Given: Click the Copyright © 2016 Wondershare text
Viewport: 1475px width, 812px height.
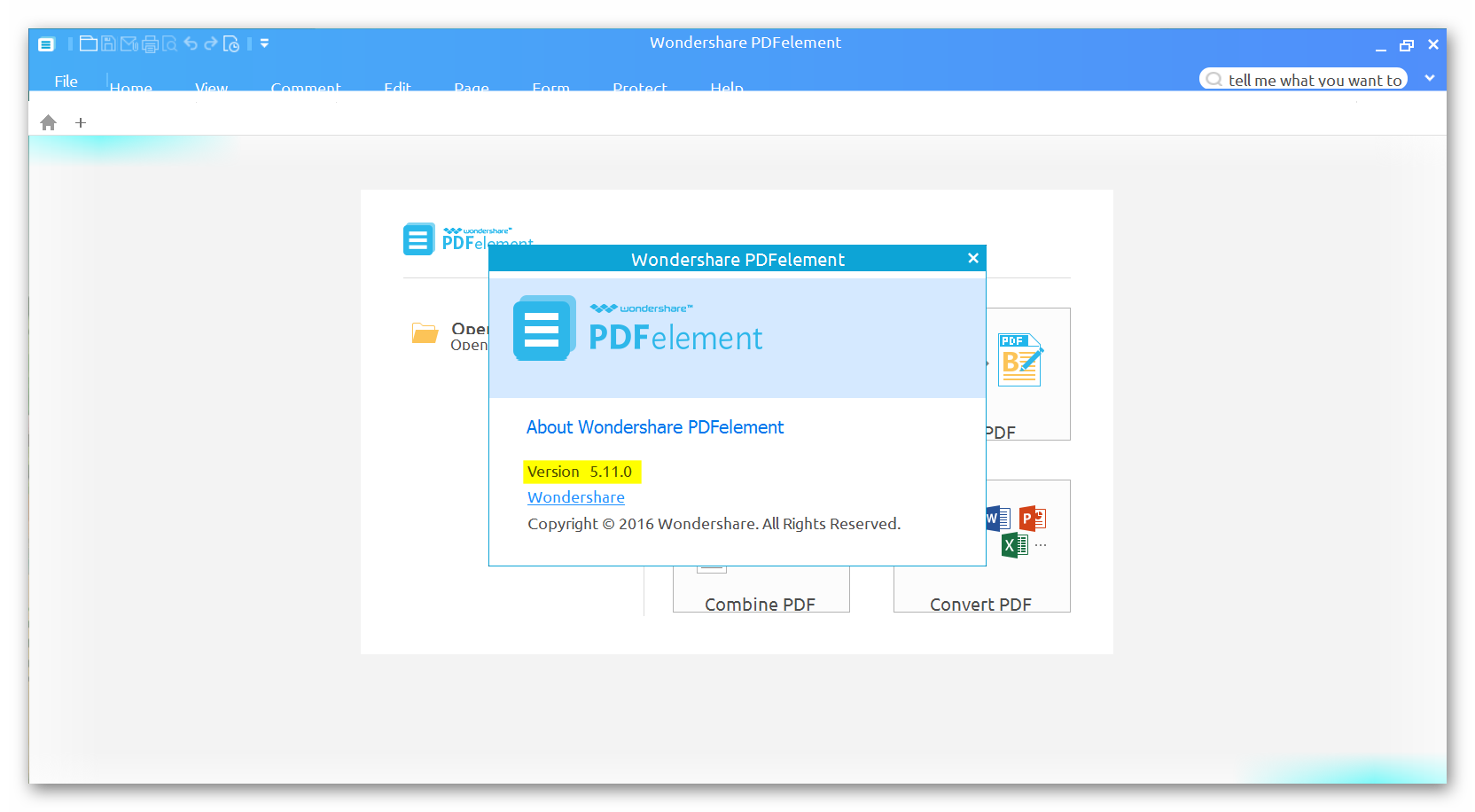Looking at the screenshot, I should (x=714, y=524).
